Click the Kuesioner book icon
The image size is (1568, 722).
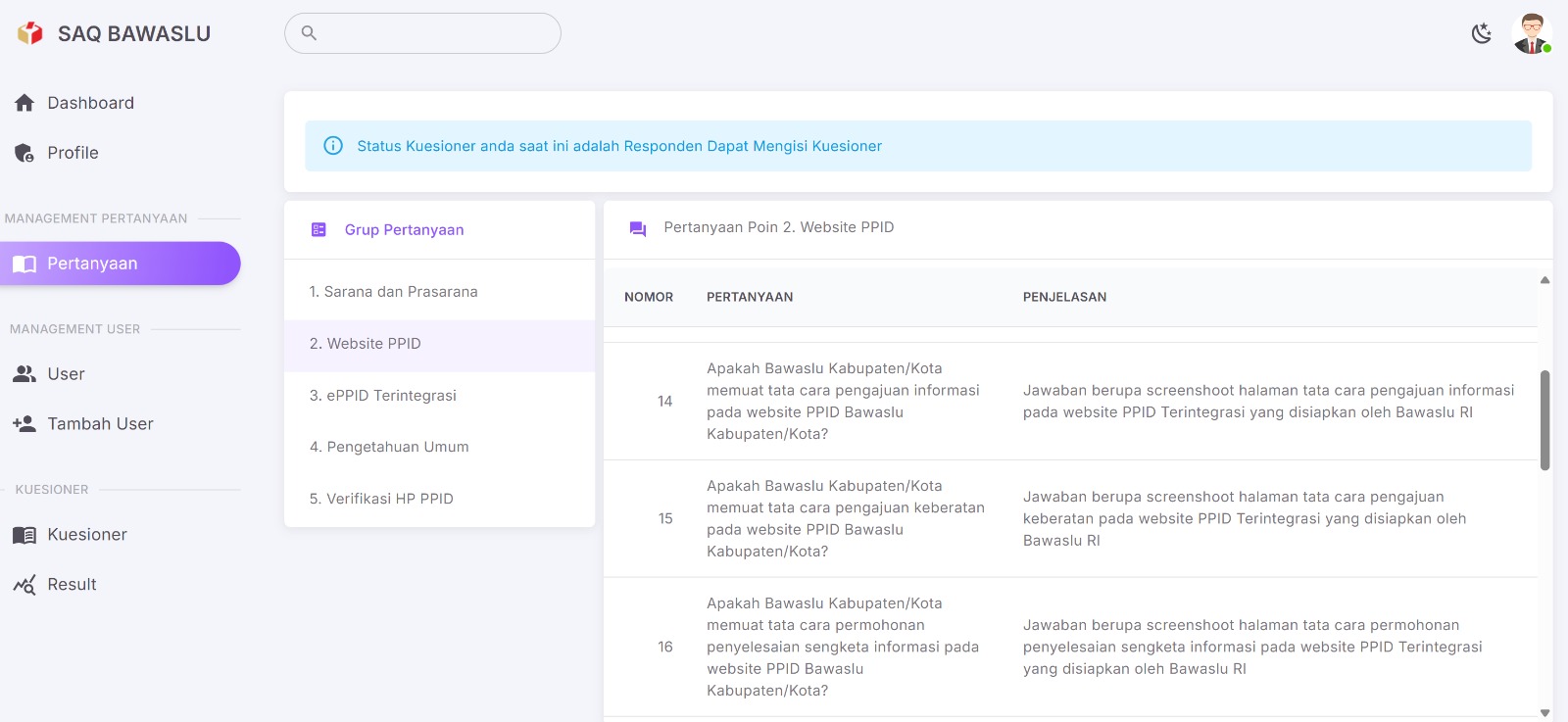click(x=24, y=535)
